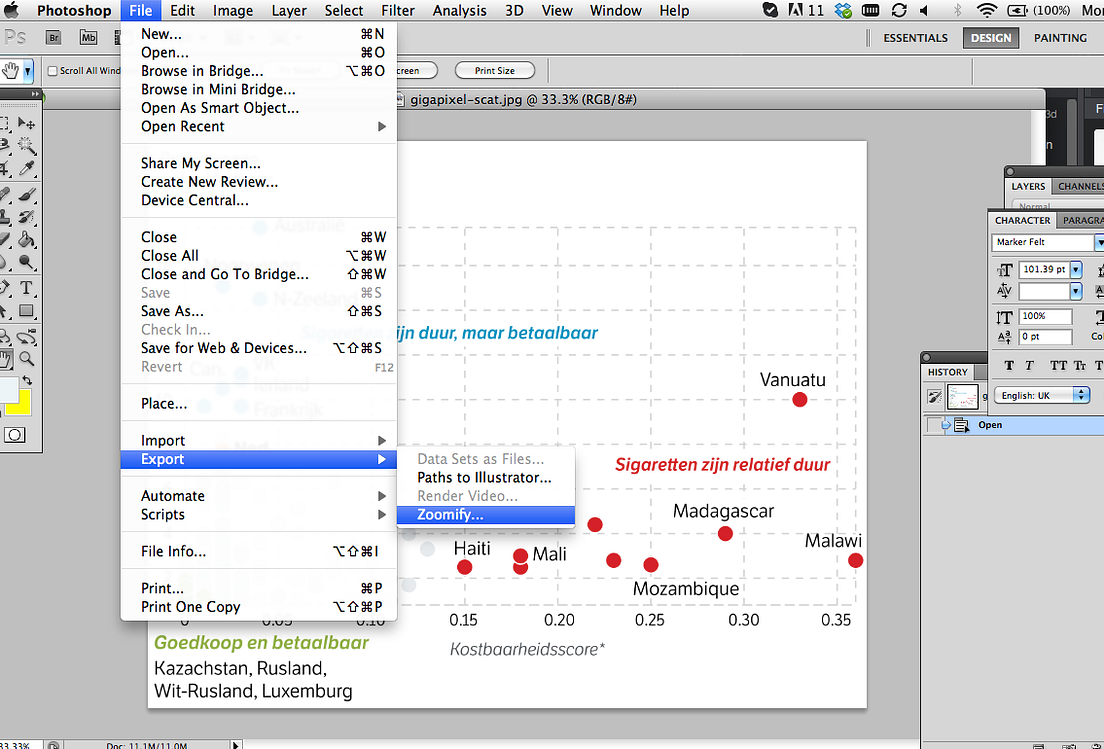This screenshot has width=1104, height=749.
Task: Open the Marker Felt font family dropdown
Action: coord(1099,242)
